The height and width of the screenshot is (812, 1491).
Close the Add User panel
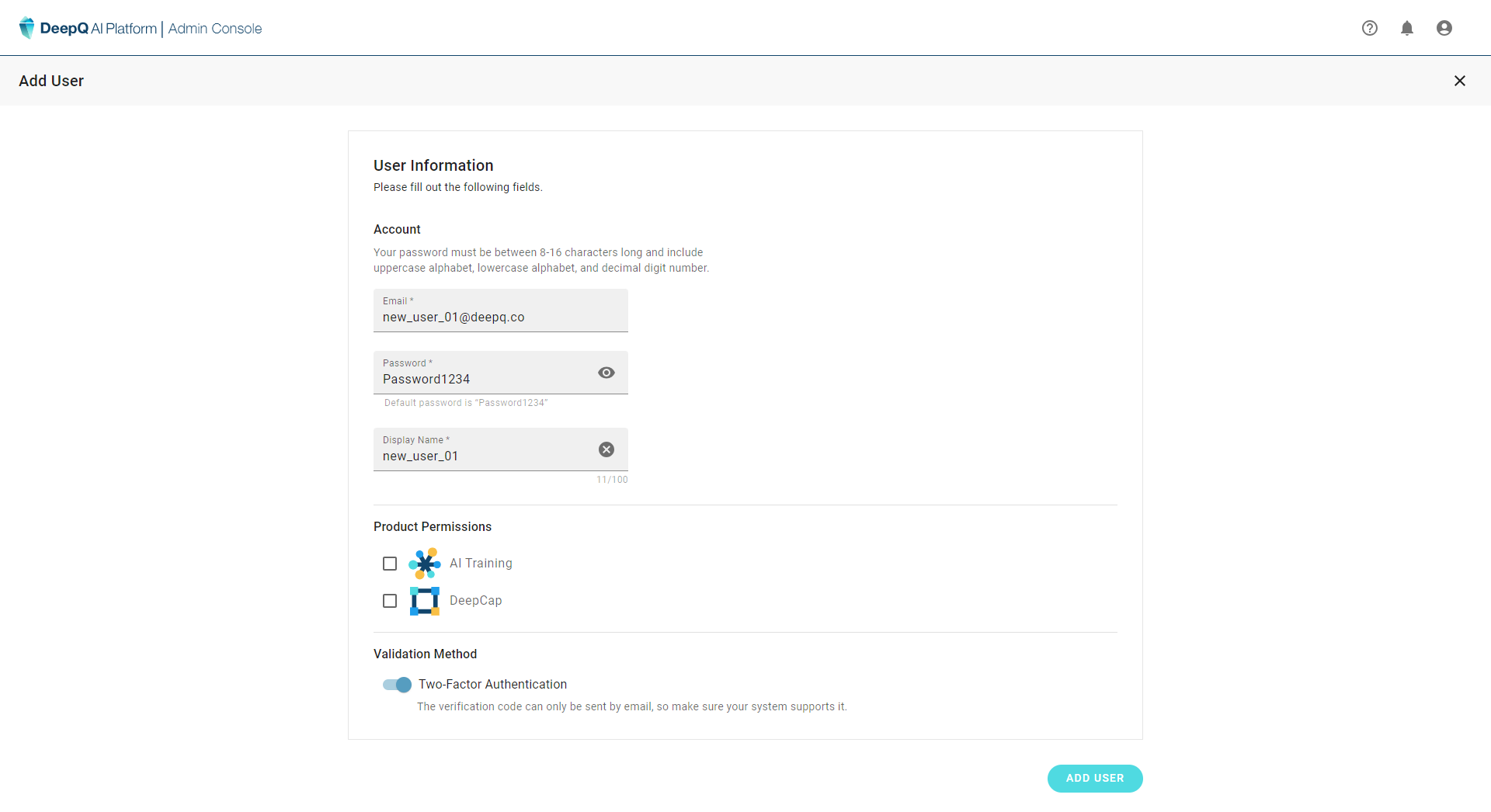click(1460, 81)
